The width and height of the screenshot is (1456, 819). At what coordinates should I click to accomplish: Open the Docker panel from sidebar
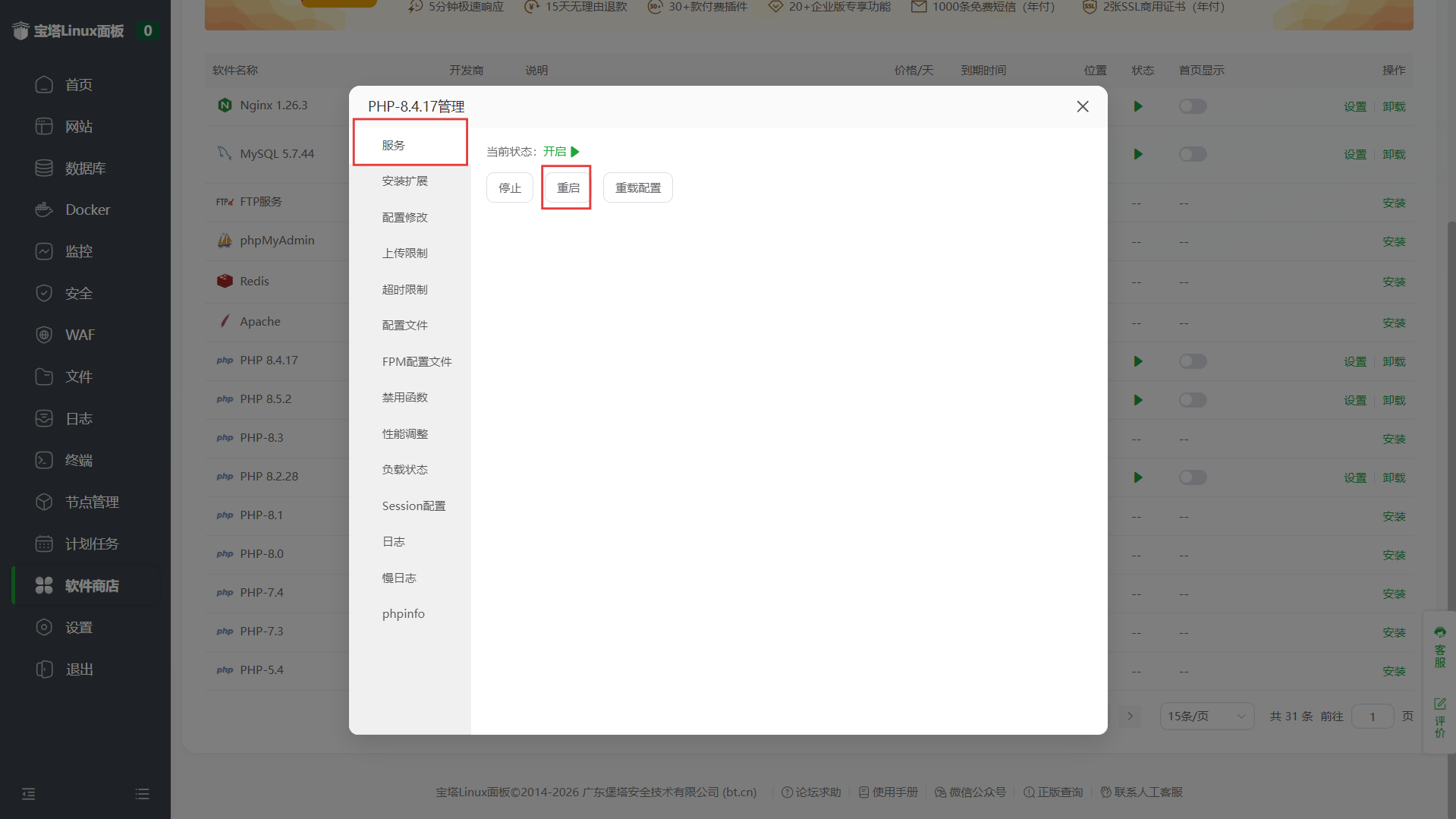tap(86, 209)
